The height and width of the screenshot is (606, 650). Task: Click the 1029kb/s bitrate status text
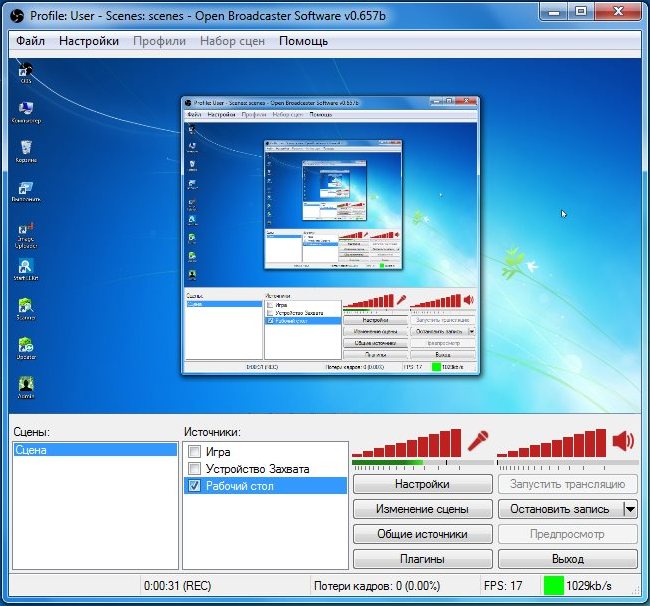[589, 586]
